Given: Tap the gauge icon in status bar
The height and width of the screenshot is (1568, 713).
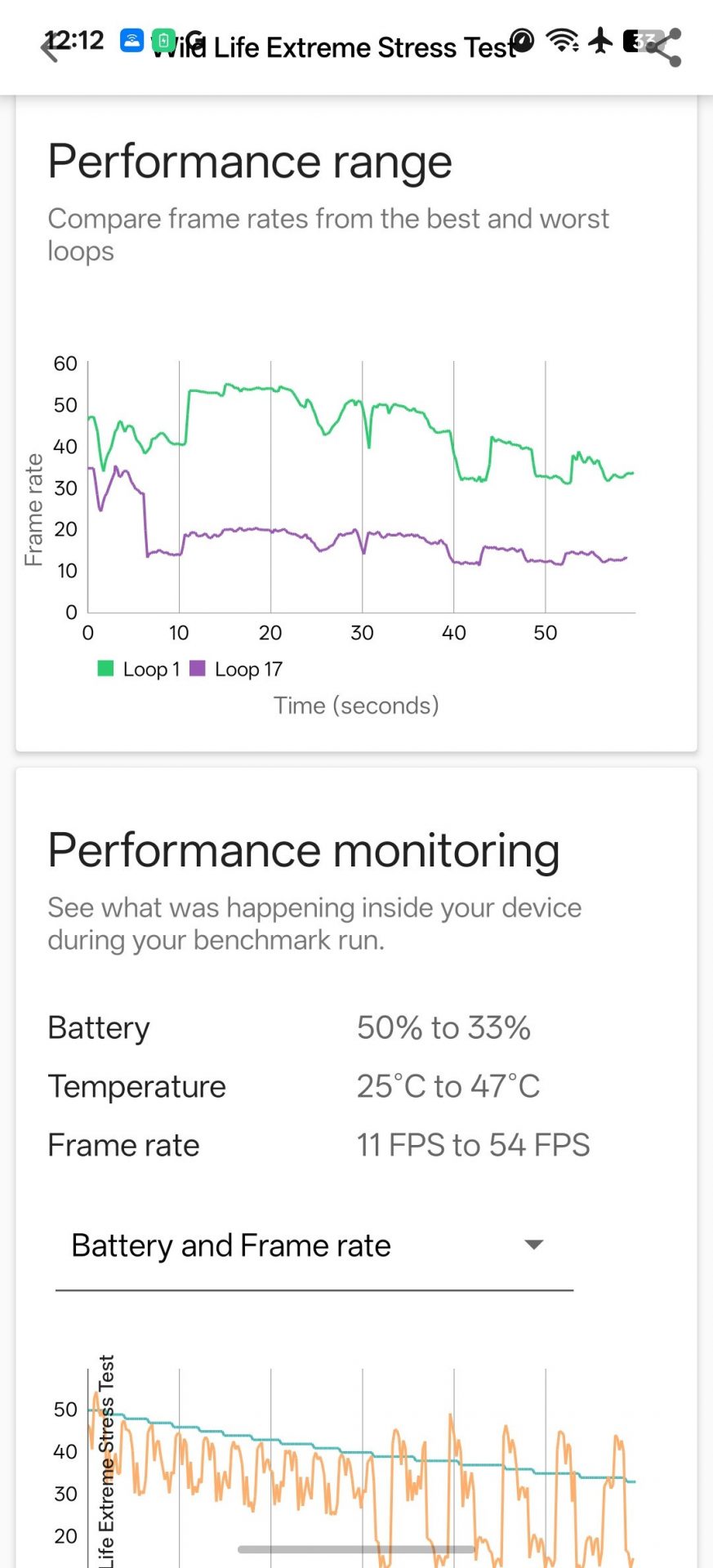Looking at the screenshot, I should click(x=522, y=40).
